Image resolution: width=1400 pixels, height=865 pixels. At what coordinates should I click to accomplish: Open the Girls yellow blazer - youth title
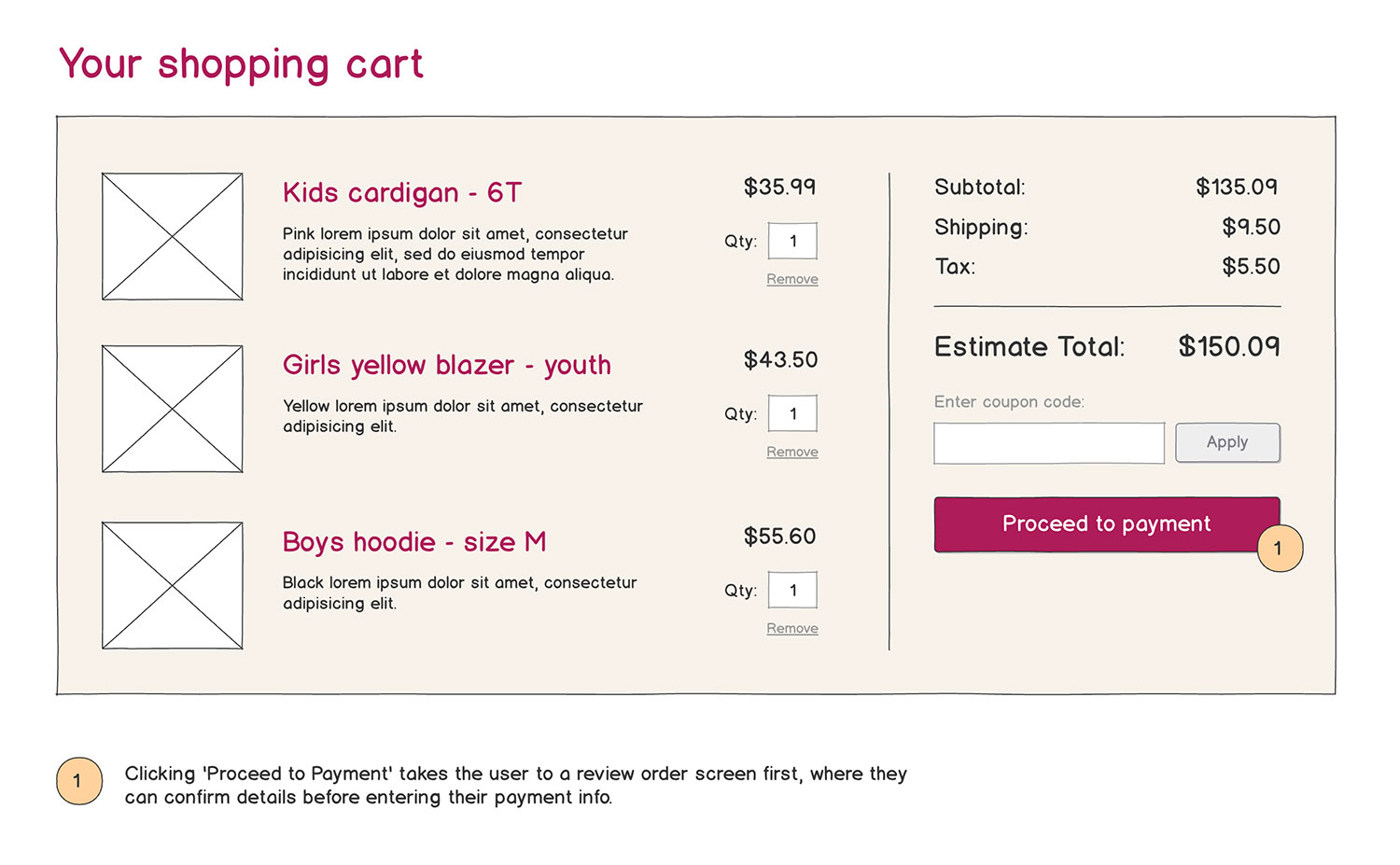click(446, 365)
